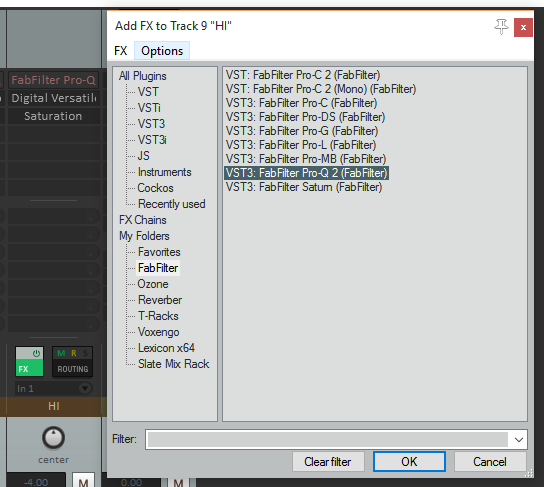Select VST3: FabFilter Pro-C plugin
The height and width of the screenshot is (487, 544).
pyautogui.click(x=301, y=103)
